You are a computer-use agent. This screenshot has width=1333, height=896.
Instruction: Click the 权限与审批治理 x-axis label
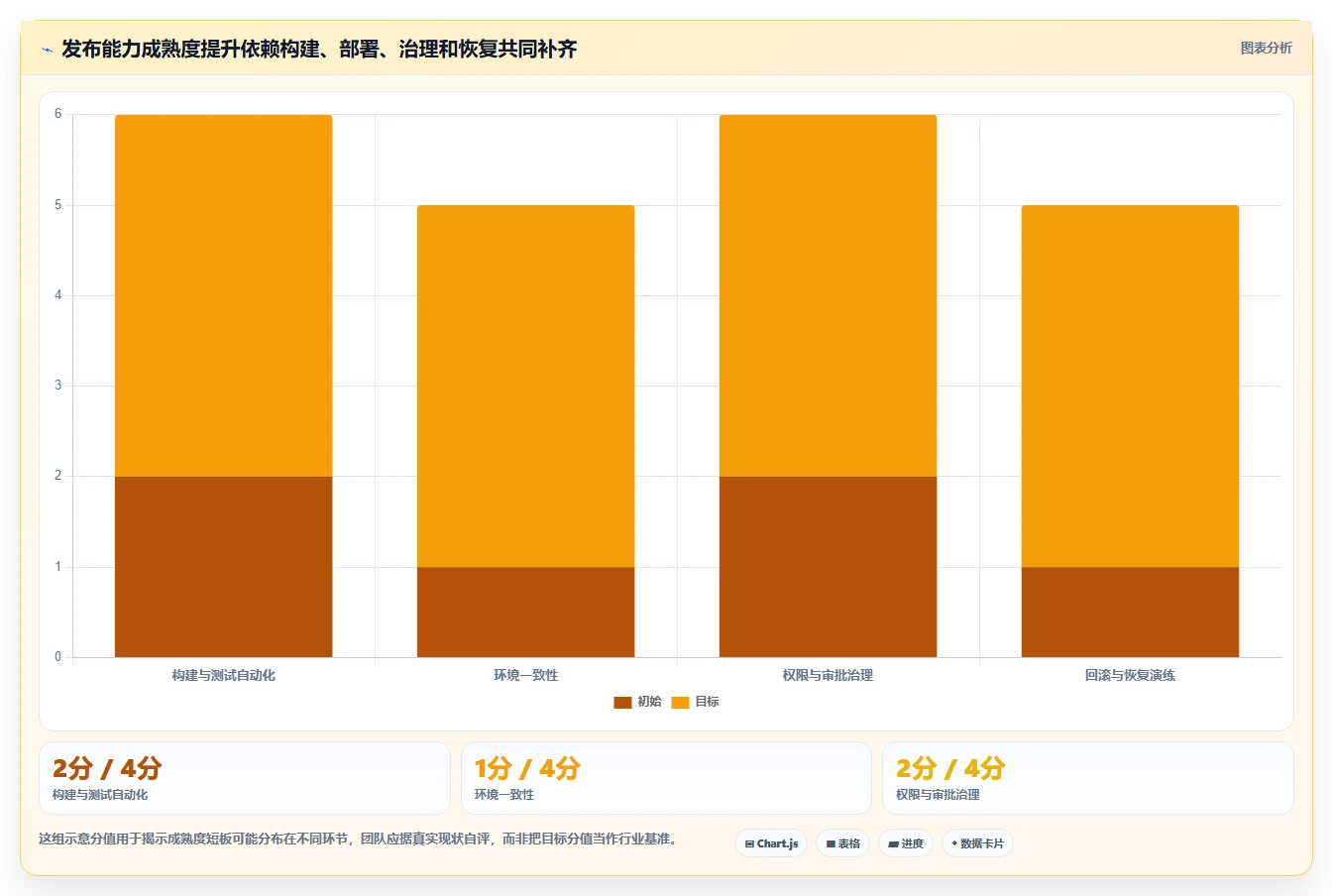click(x=828, y=675)
